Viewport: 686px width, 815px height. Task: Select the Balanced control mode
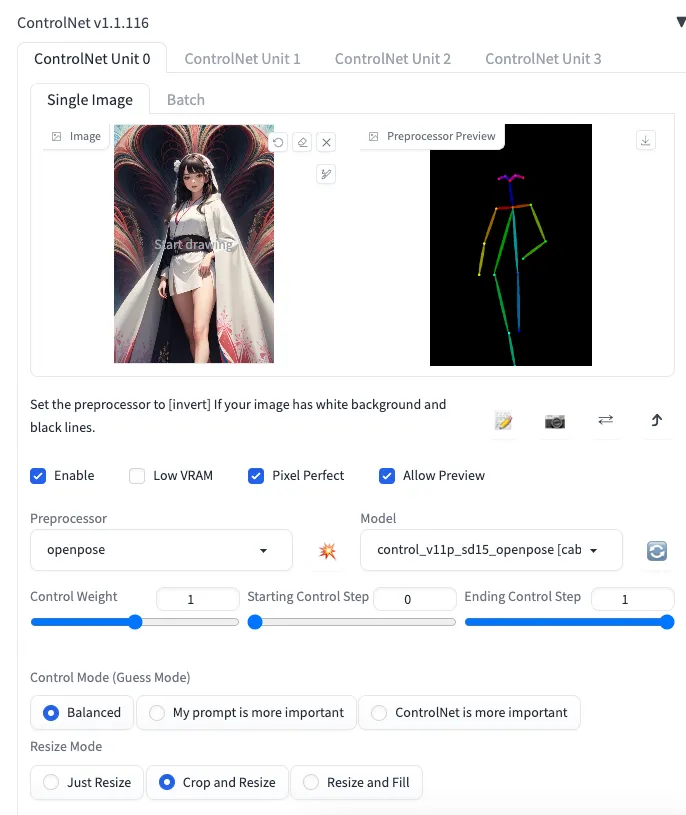tap(82, 712)
